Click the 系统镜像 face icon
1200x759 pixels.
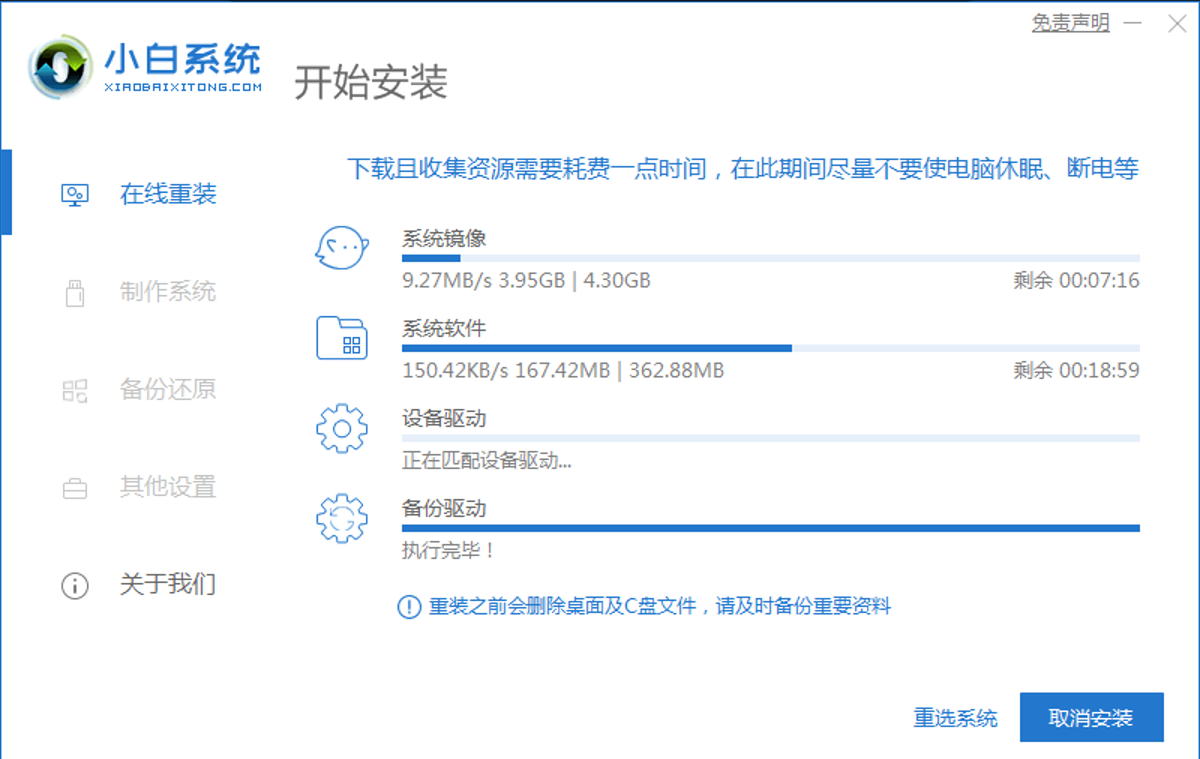[x=342, y=248]
